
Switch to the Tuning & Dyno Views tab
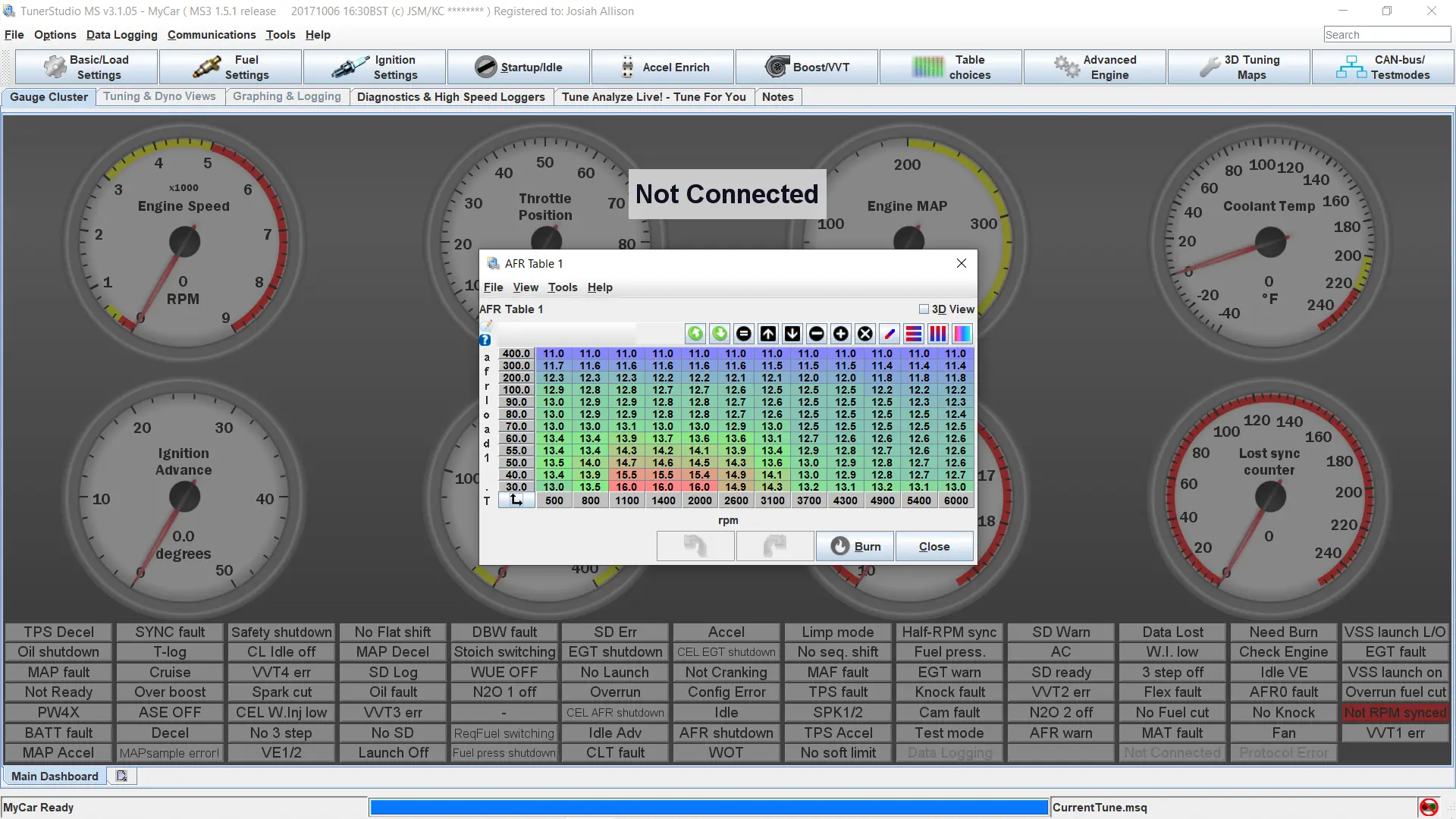[159, 96]
